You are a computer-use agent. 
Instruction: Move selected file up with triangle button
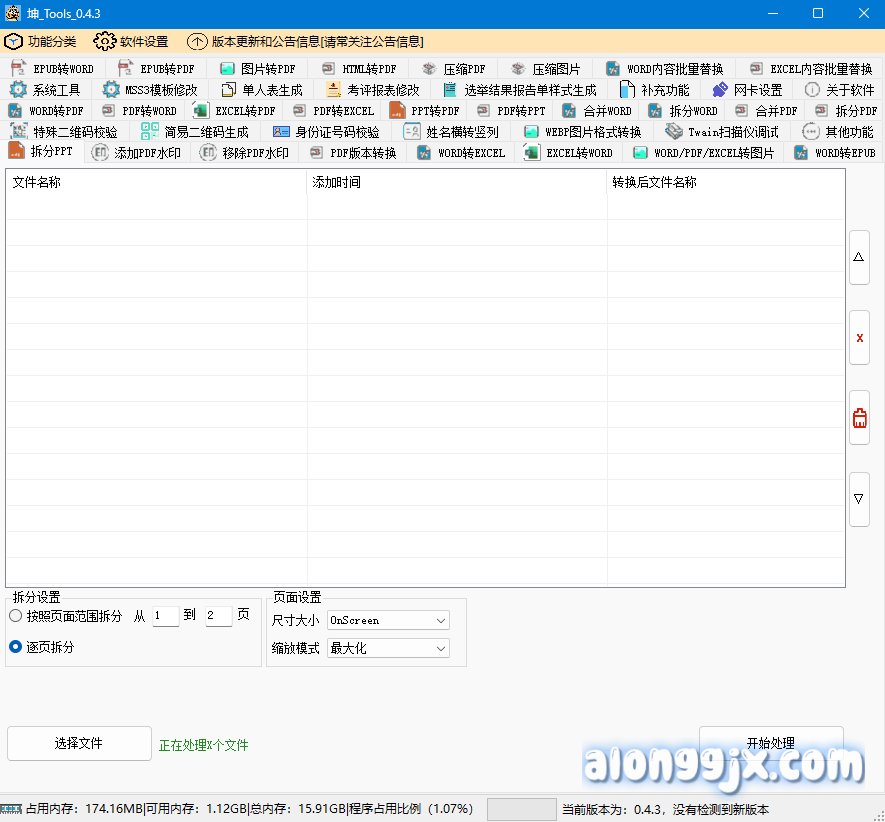pyautogui.click(x=859, y=257)
